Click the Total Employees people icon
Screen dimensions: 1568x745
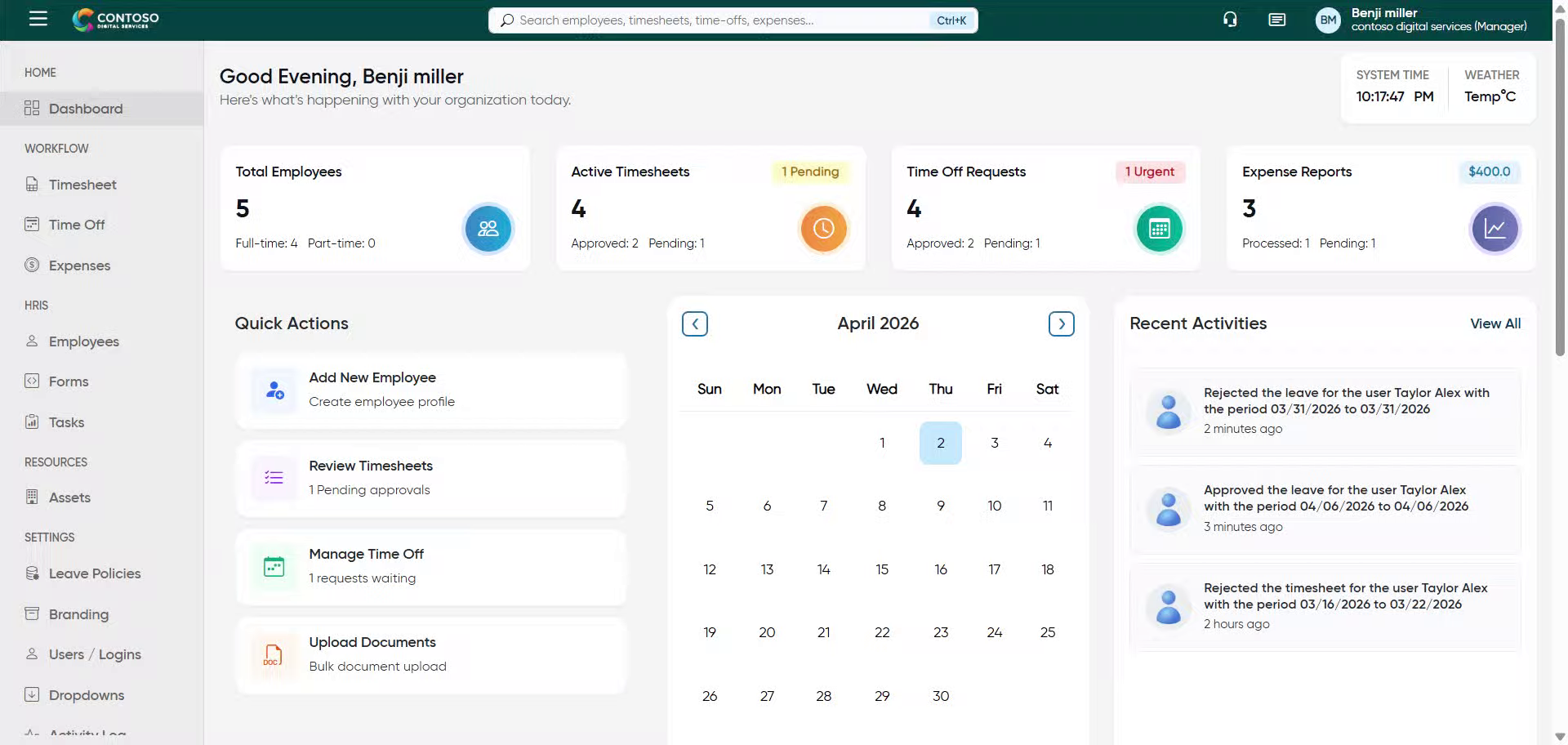(x=488, y=229)
